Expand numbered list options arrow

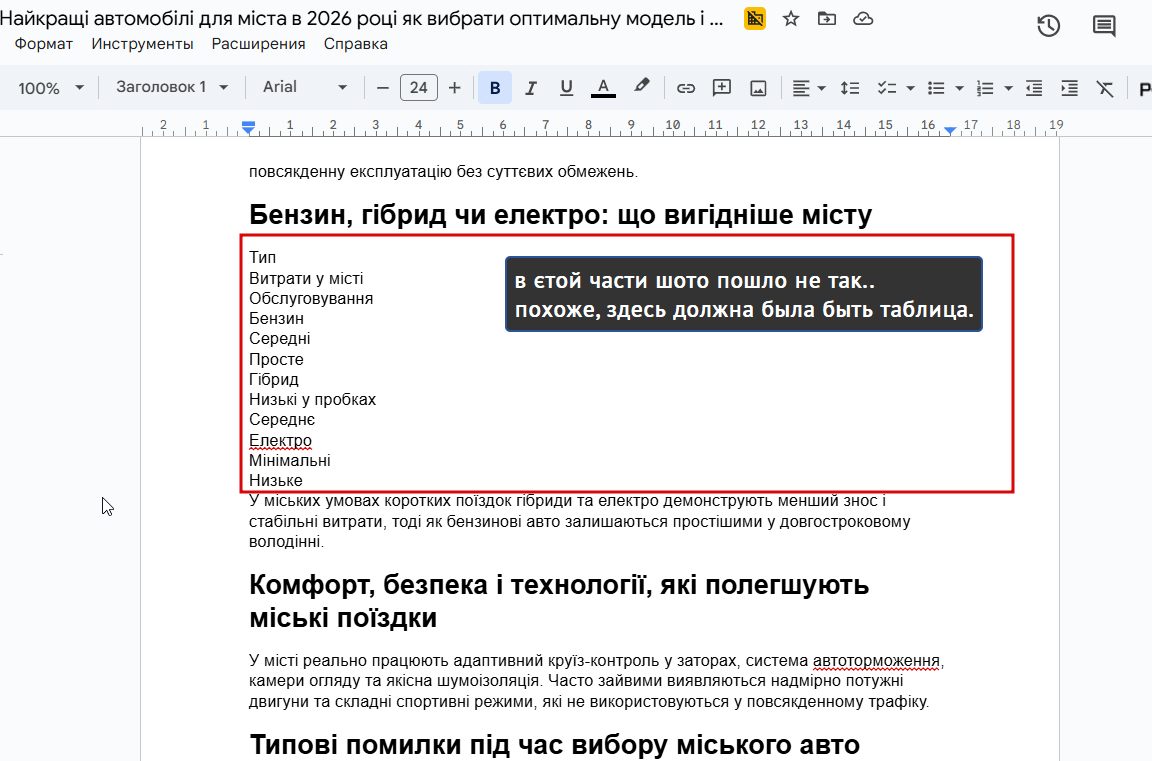1009,88
